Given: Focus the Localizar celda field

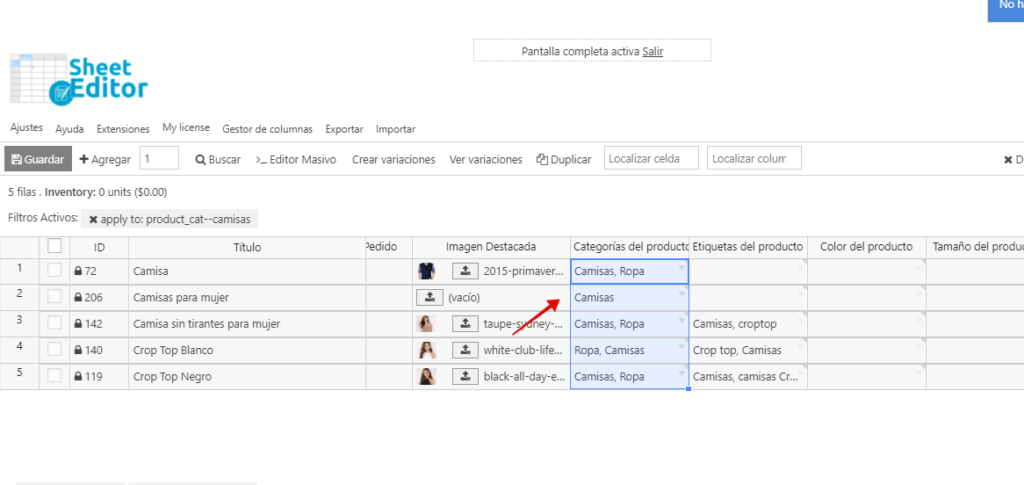Looking at the screenshot, I should point(651,159).
